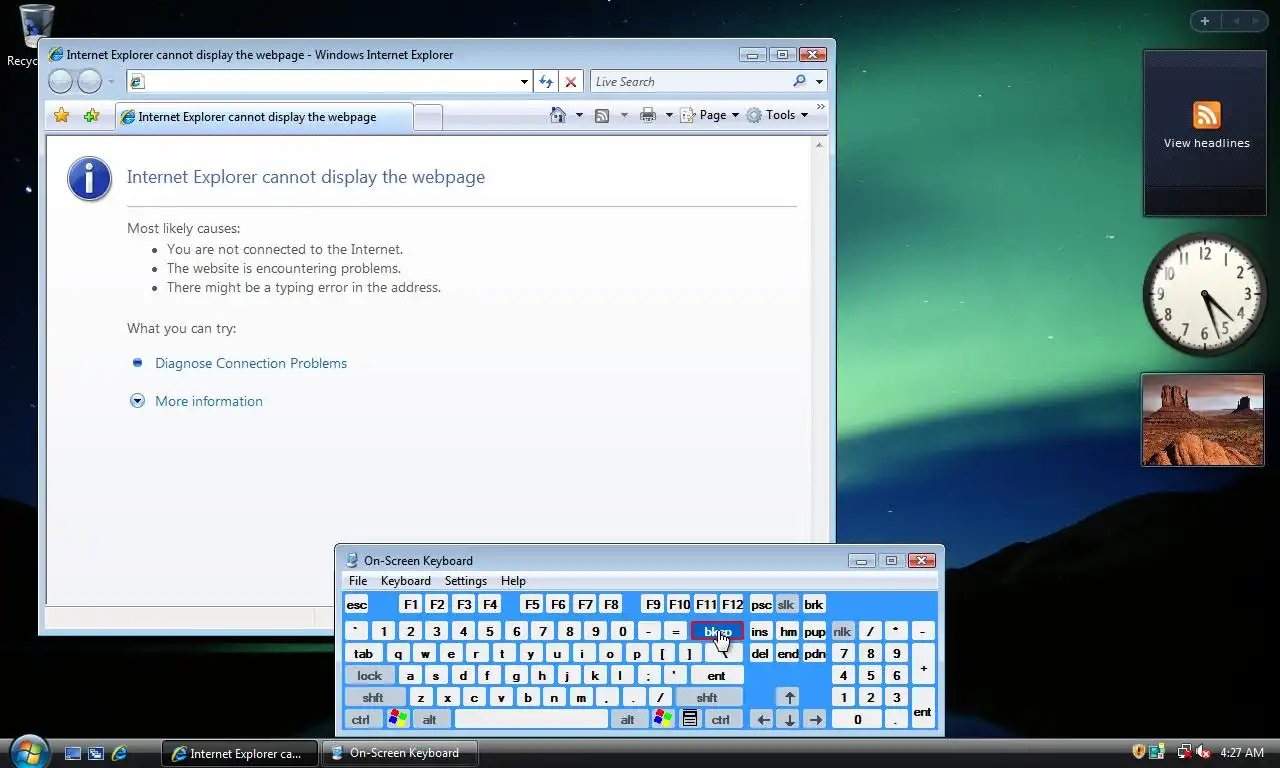Click the Print icon in the command bar
The height and width of the screenshot is (768, 1280).
648,115
